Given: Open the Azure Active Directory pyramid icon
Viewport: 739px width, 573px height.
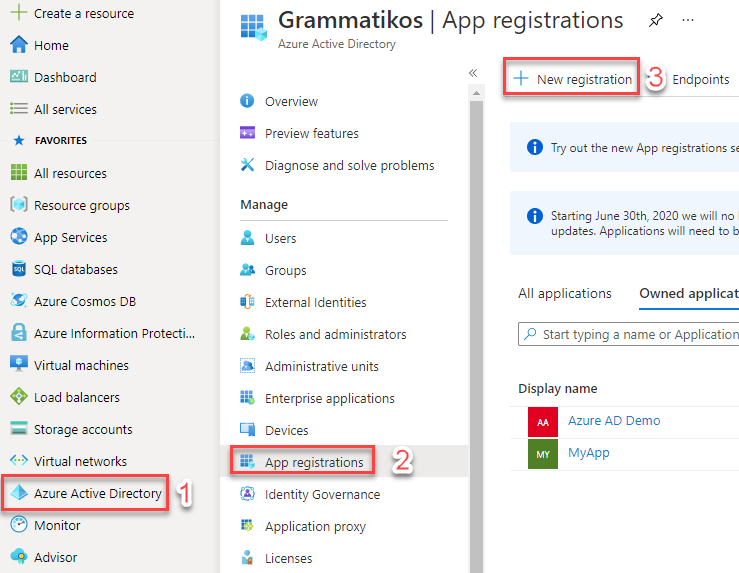Looking at the screenshot, I should [x=19, y=492].
